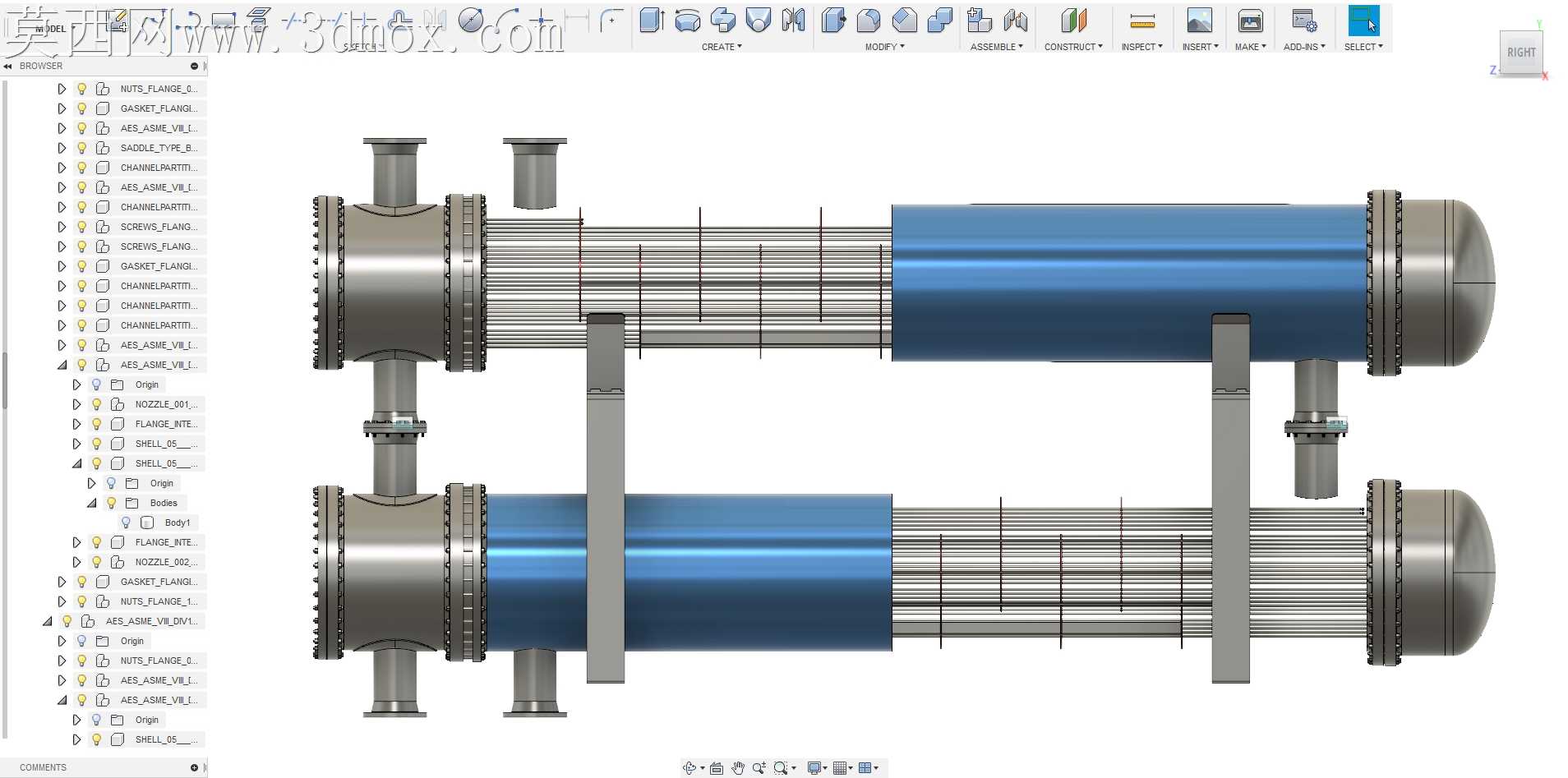The image size is (1568, 778).
Task: Toggle visibility bulb for AES_ASME_VIII_DIV1
Action: pyautogui.click(x=67, y=621)
